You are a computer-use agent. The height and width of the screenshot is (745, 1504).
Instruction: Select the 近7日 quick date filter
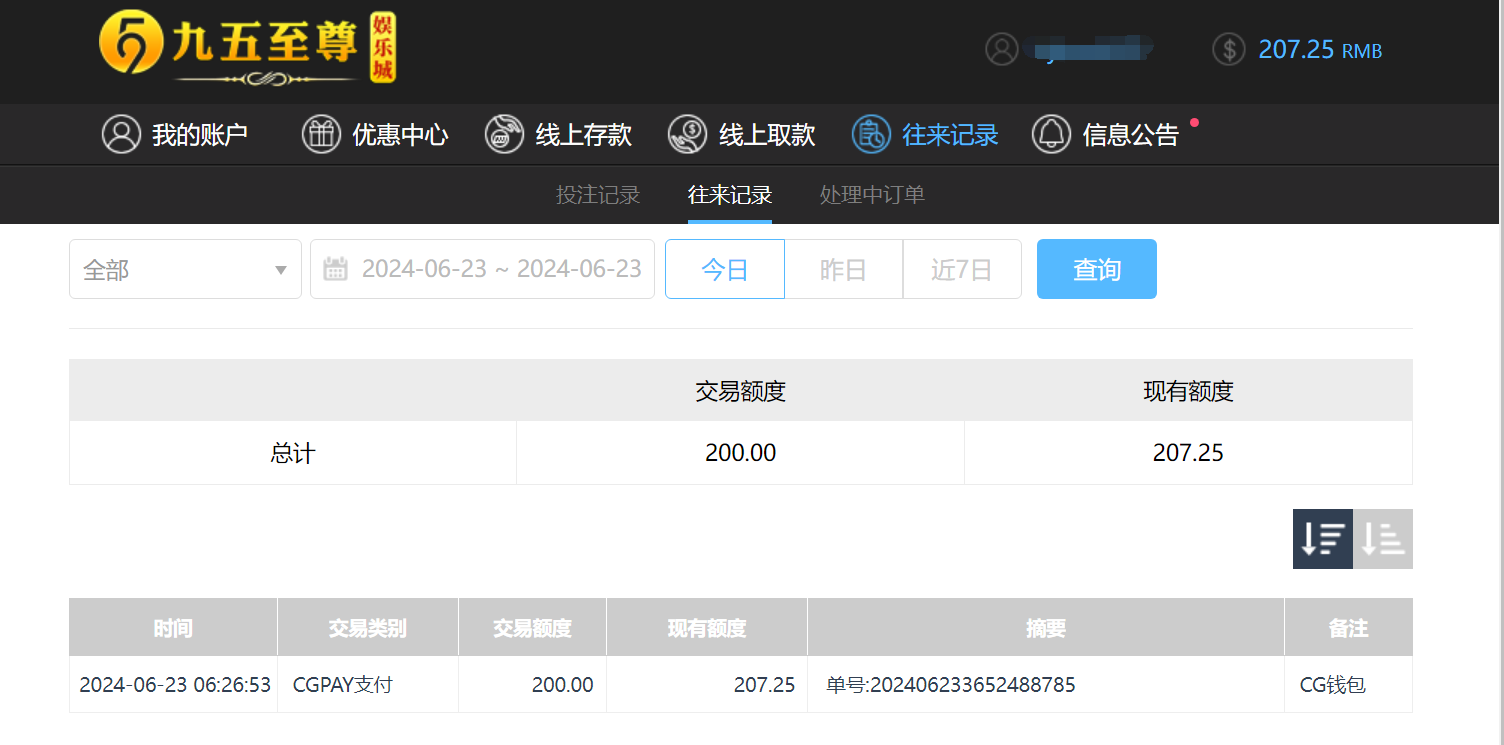click(x=961, y=269)
